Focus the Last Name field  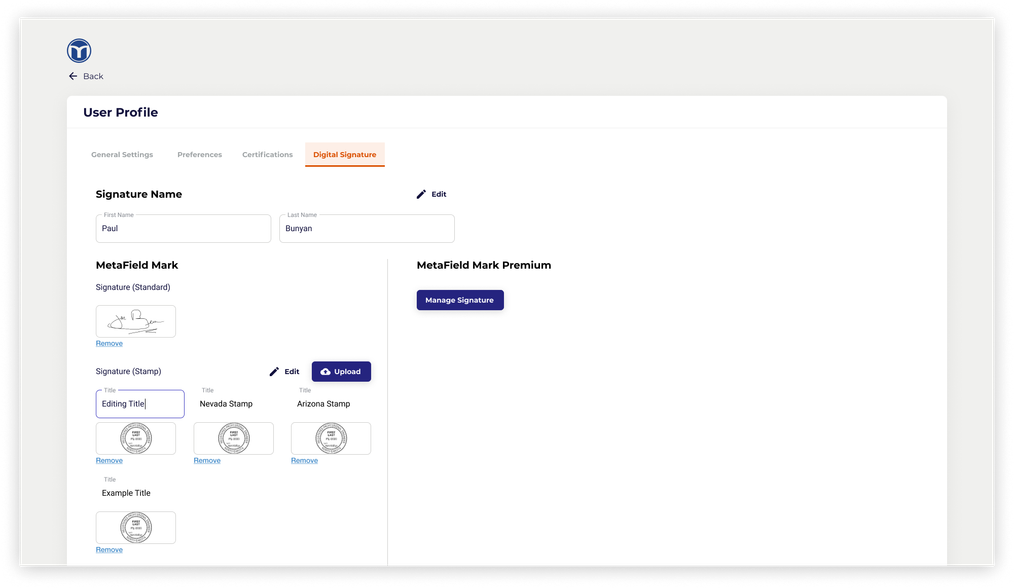click(x=366, y=229)
